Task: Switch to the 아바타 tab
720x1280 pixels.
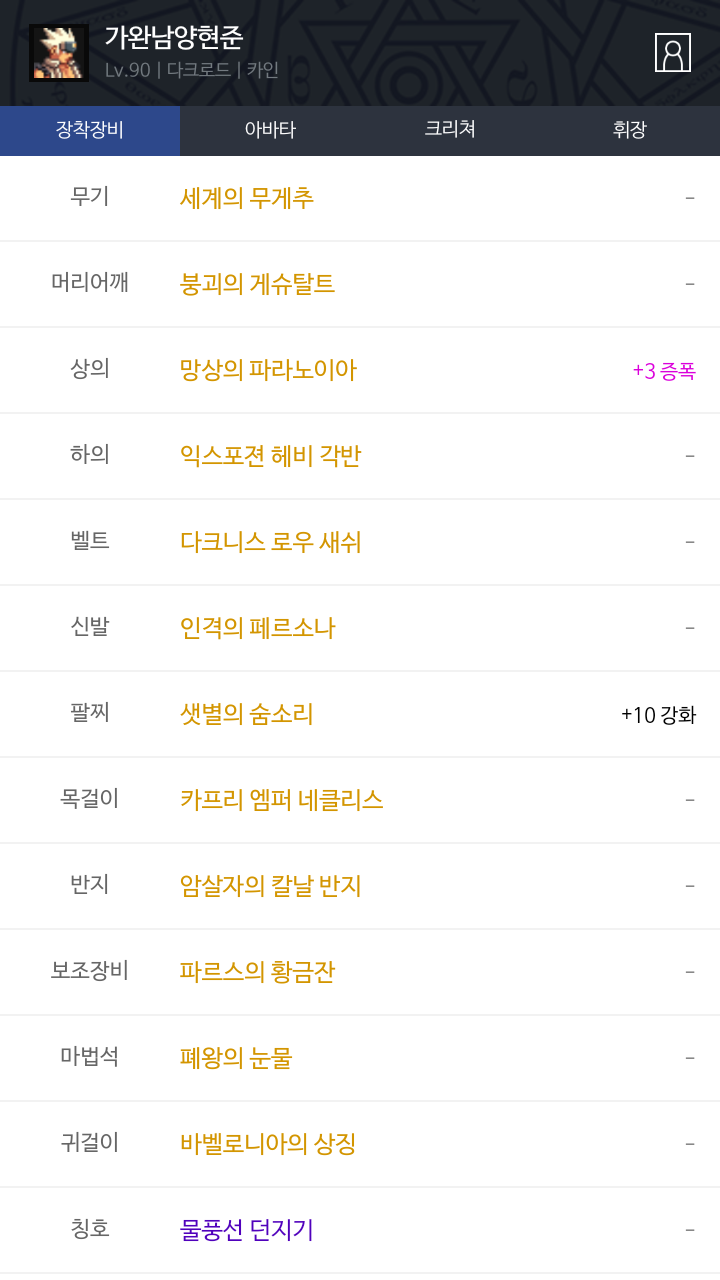Action: tap(270, 130)
